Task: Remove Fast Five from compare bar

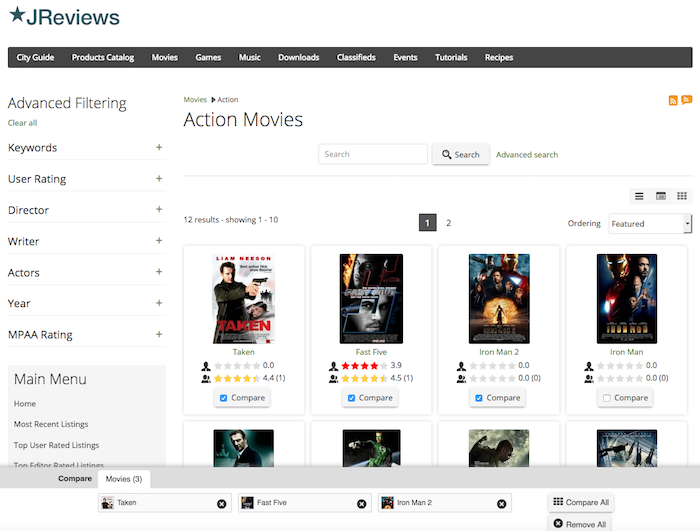Action: point(362,504)
